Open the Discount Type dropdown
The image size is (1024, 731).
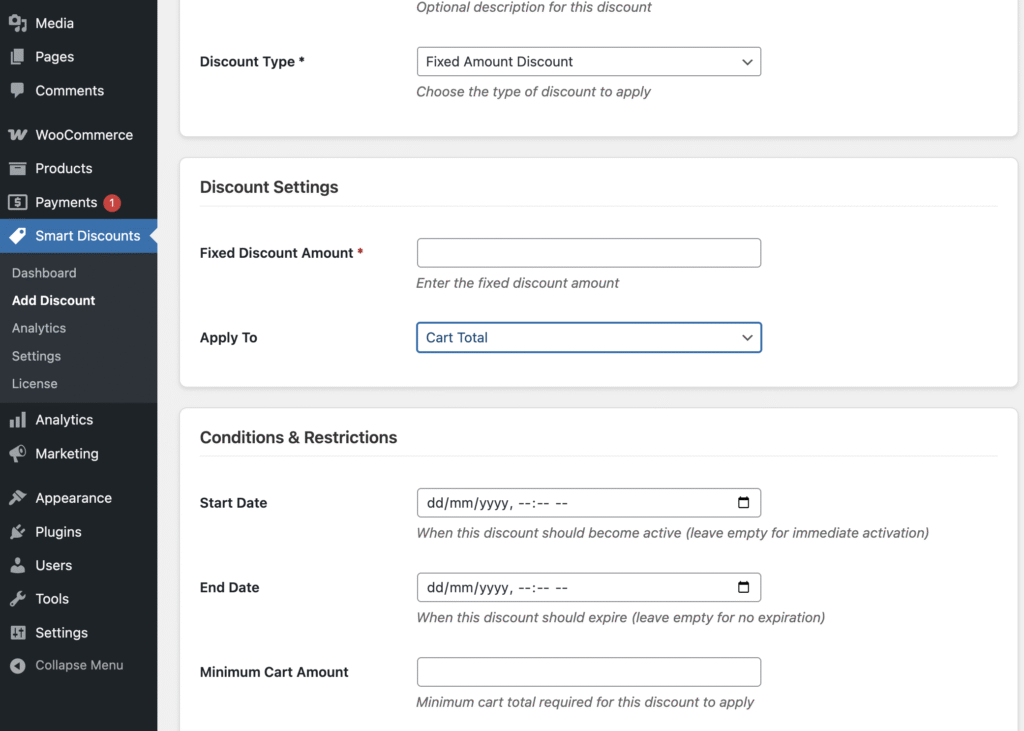588,62
